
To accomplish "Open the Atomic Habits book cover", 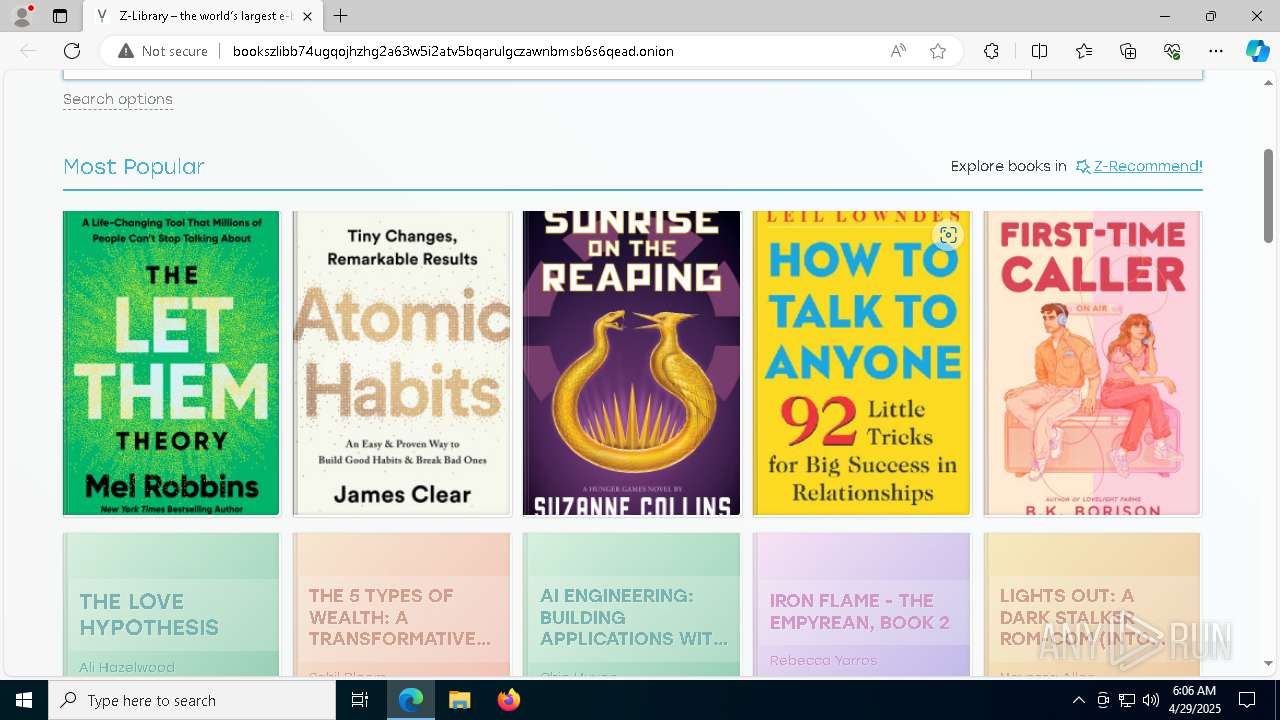I will (x=401, y=363).
